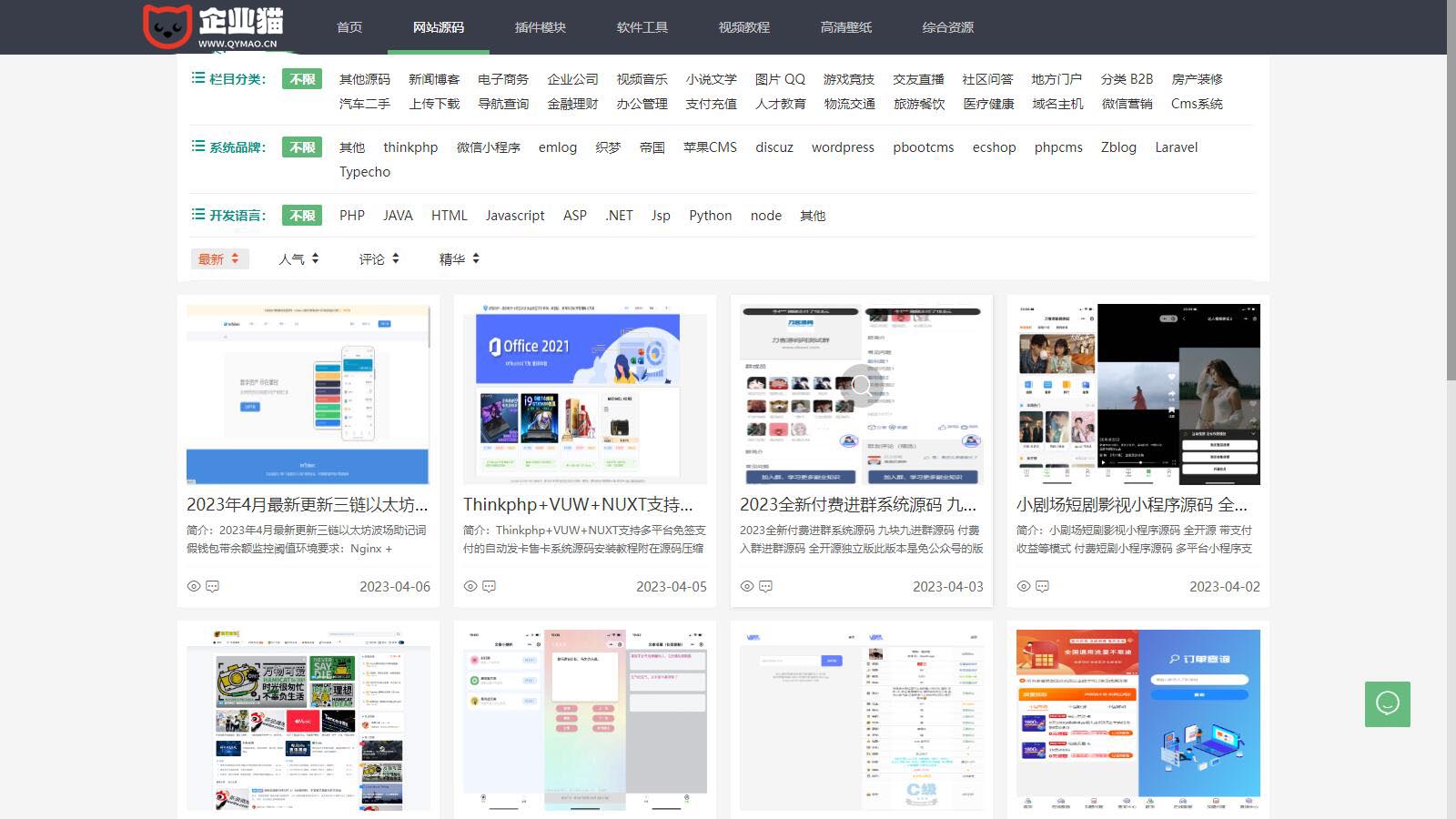Filter by wordpress system brand
The height and width of the screenshot is (819, 1456).
843,147
